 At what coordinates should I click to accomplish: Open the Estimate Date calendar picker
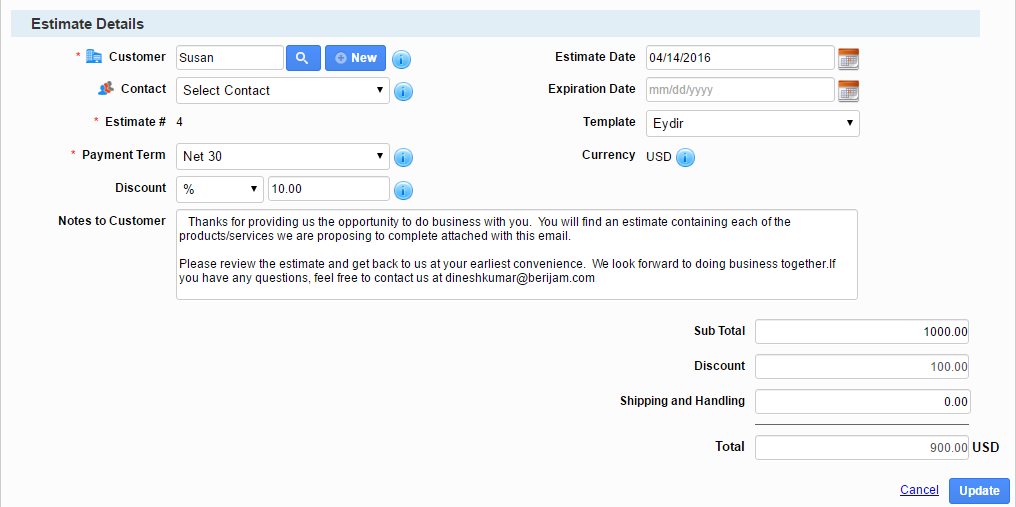click(848, 59)
